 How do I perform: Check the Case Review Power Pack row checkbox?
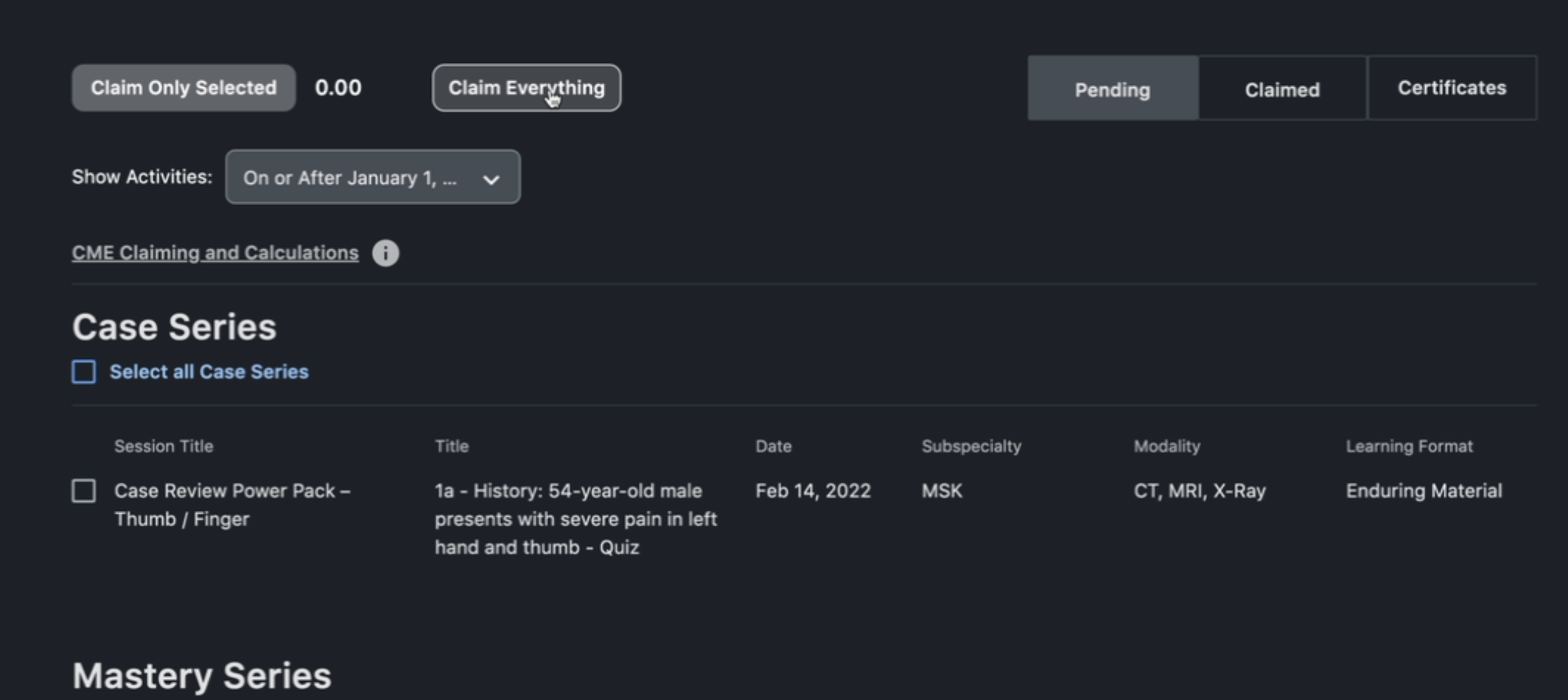coord(84,491)
